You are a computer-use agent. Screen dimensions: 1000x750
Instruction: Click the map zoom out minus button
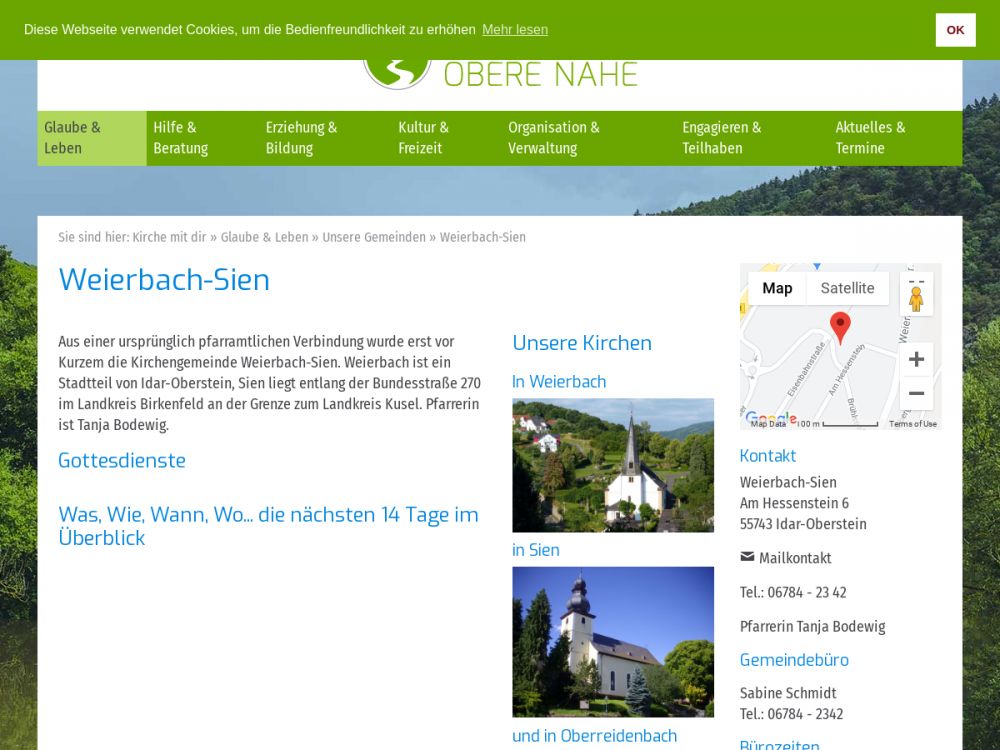[916, 393]
